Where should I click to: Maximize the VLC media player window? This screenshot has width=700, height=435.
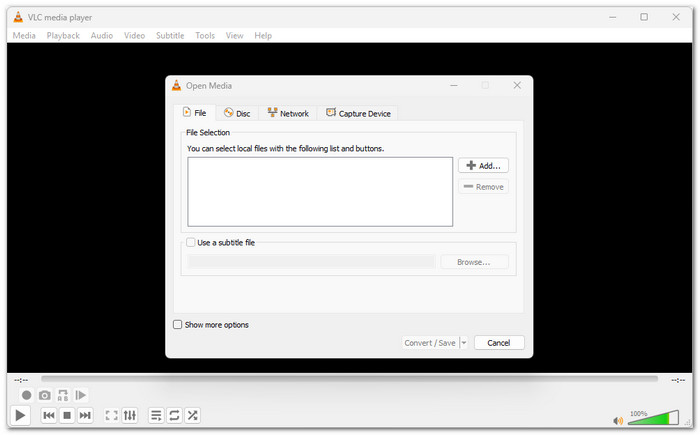click(644, 17)
